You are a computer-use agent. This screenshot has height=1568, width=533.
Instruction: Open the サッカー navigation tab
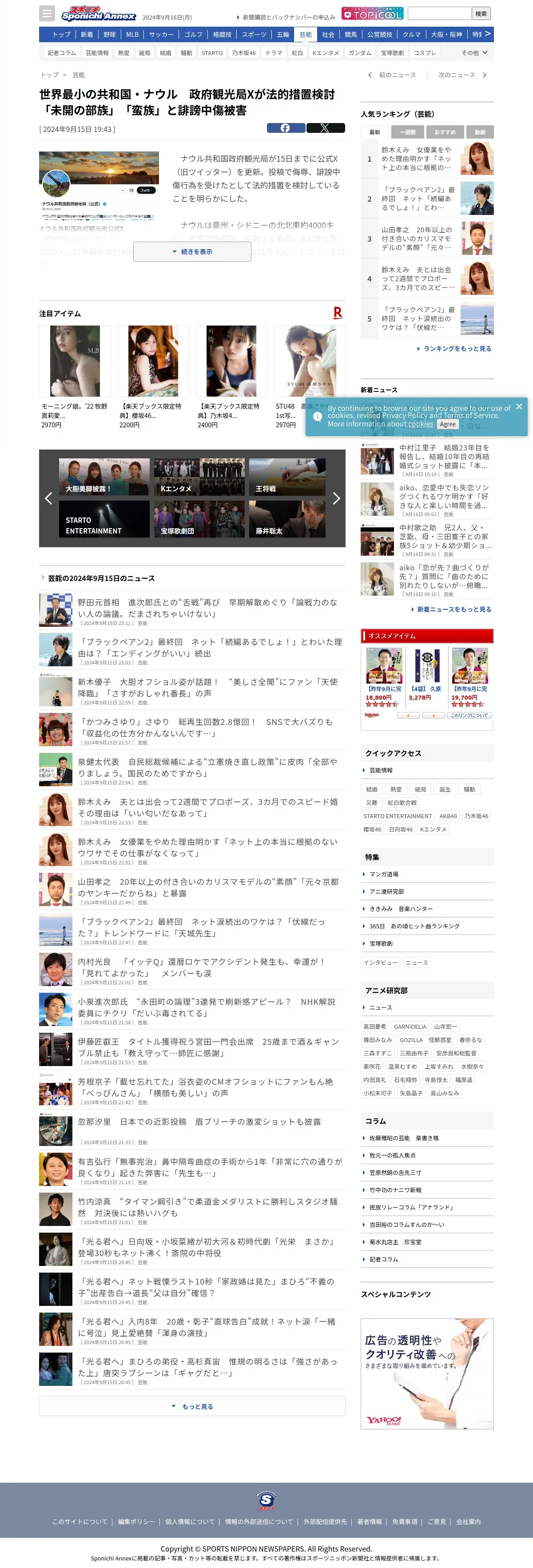pos(161,35)
